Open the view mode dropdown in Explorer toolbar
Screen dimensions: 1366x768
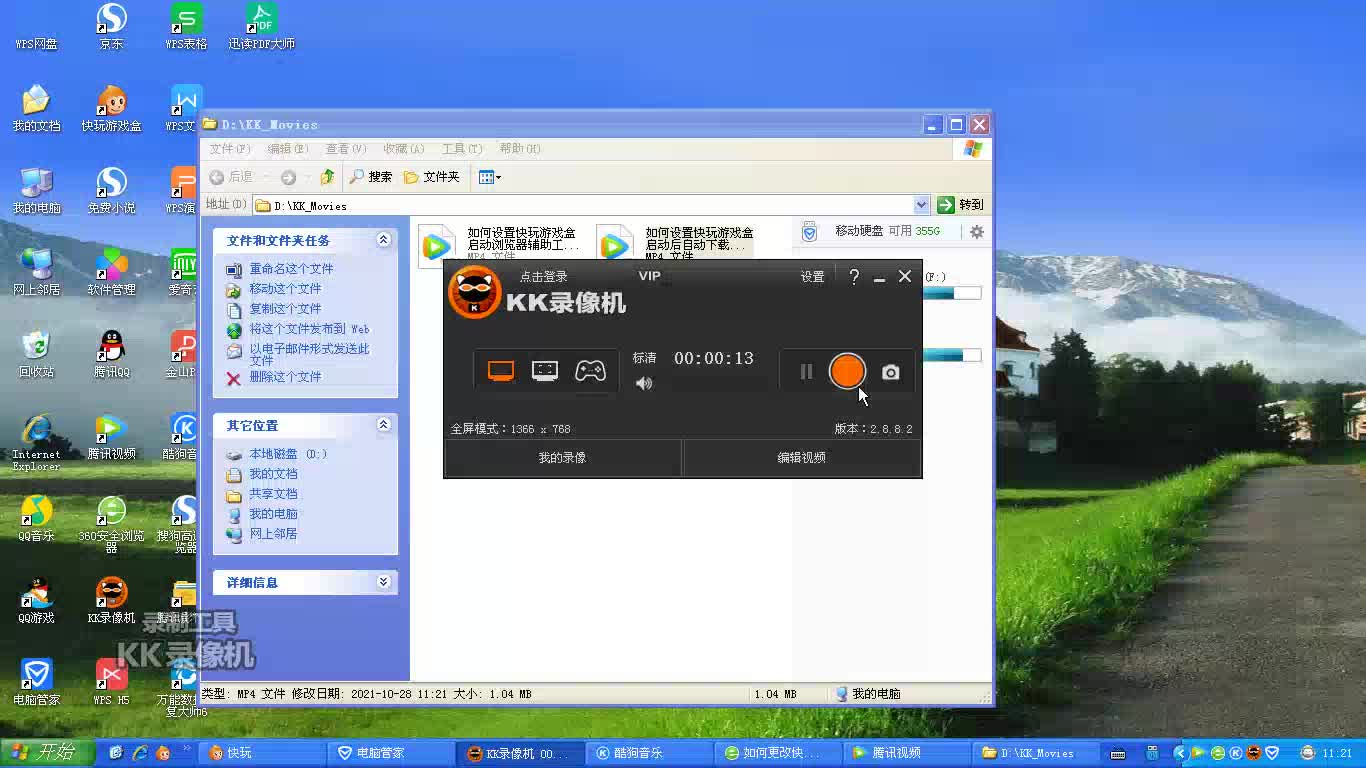click(x=490, y=177)
